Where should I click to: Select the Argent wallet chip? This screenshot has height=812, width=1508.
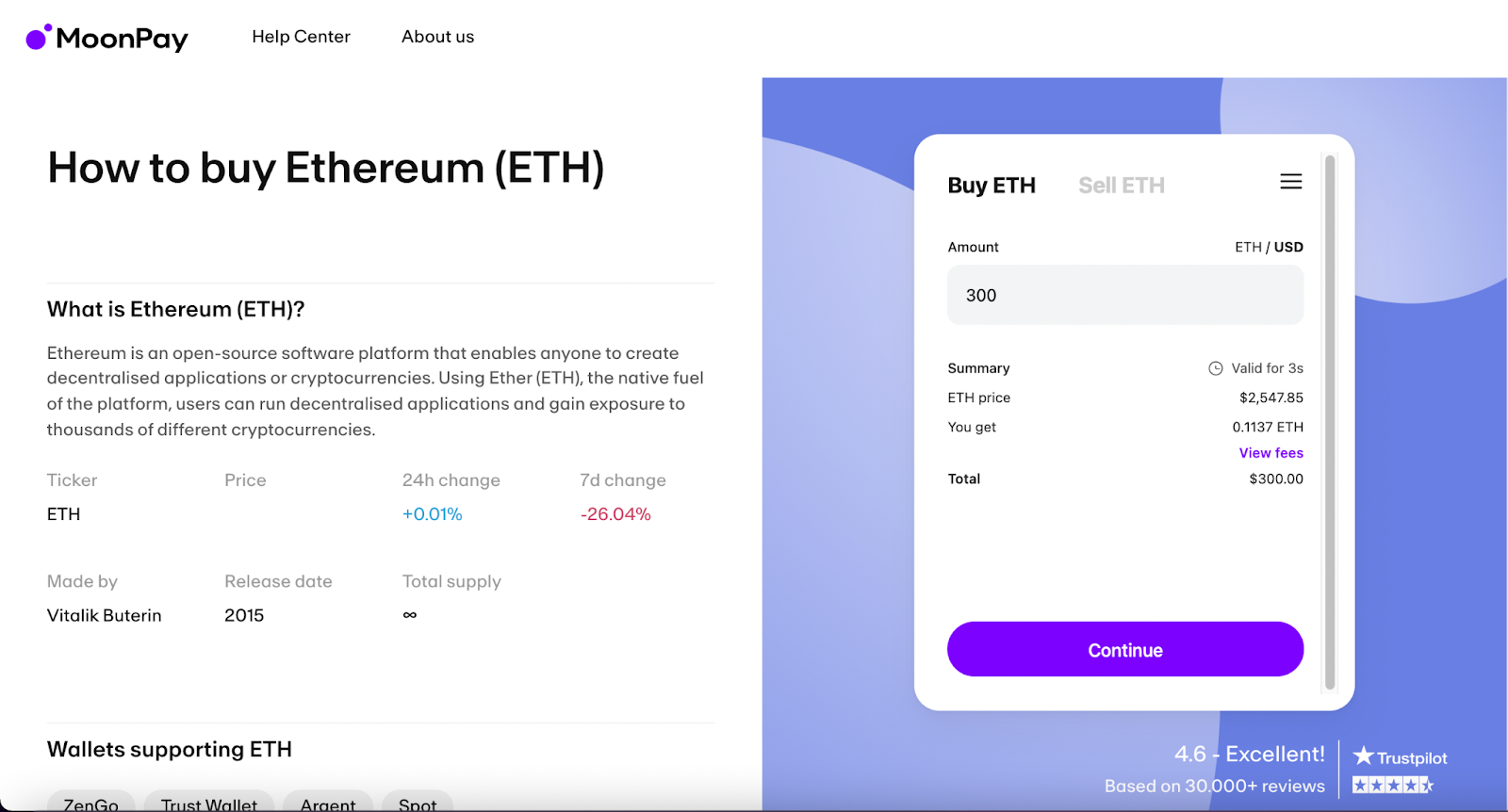(x=328, y=804)
